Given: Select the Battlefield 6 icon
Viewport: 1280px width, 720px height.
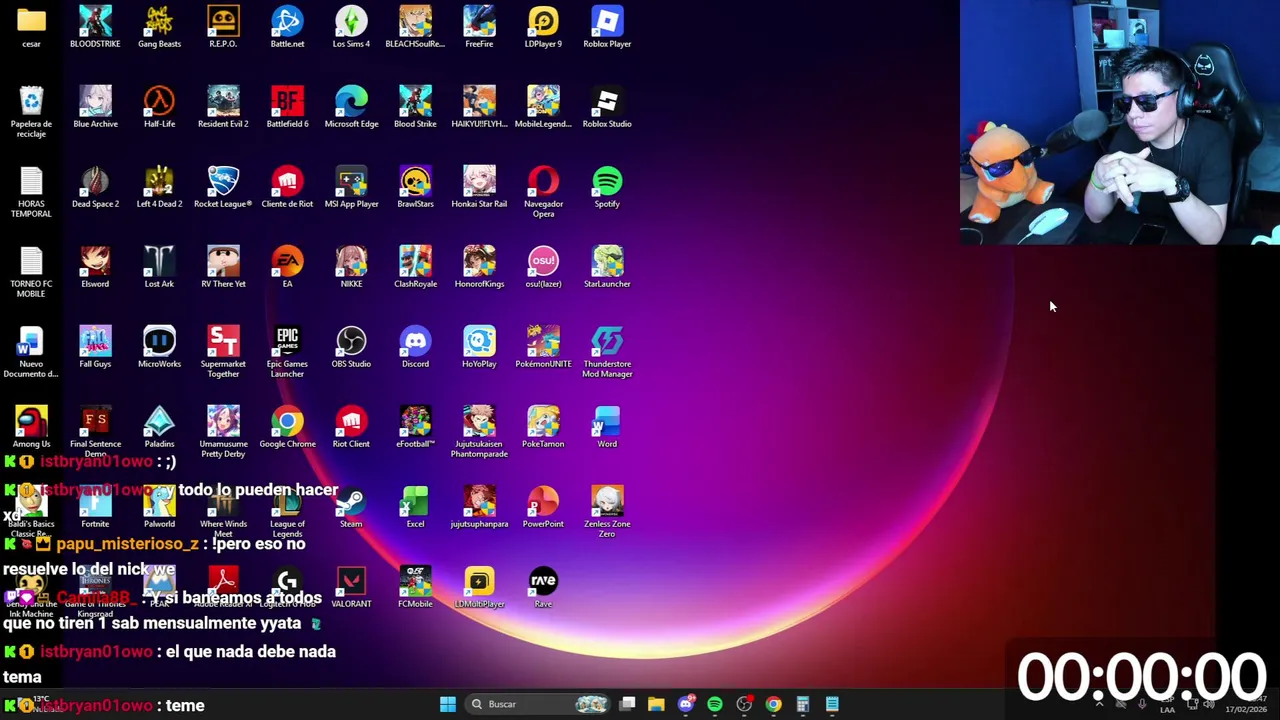Looking at the screenshot, I should [287, 107].
